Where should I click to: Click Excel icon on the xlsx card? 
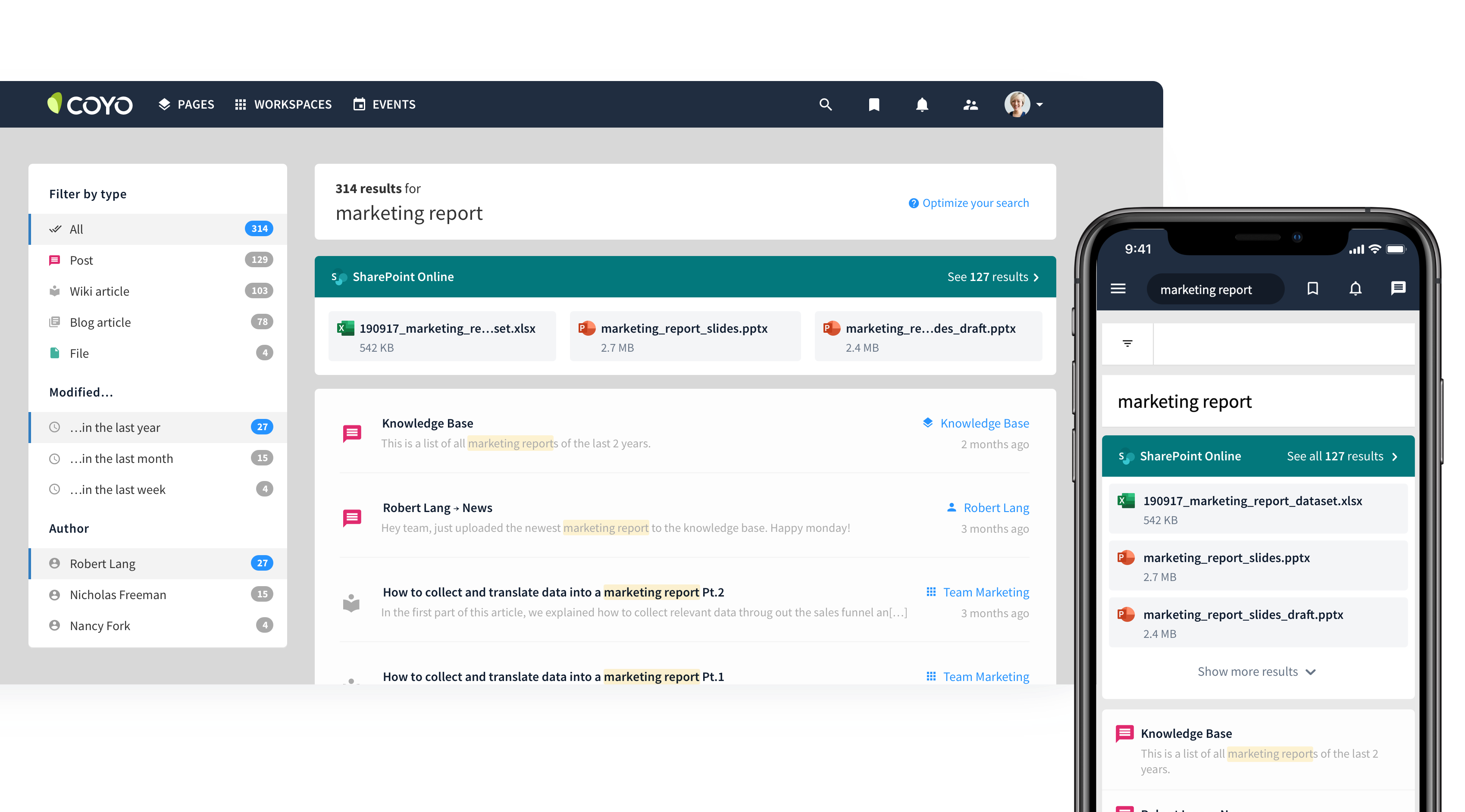(345, 328)
